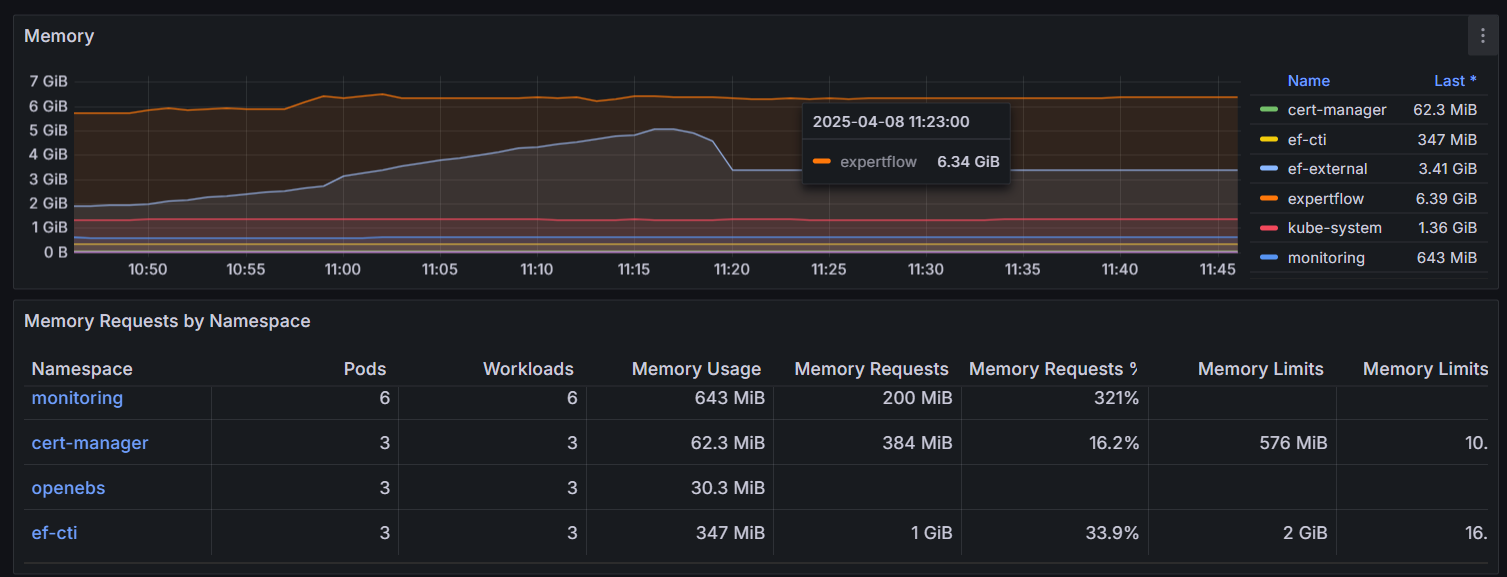Toggle expertflow series in the legend

(x=1325, y=199)
